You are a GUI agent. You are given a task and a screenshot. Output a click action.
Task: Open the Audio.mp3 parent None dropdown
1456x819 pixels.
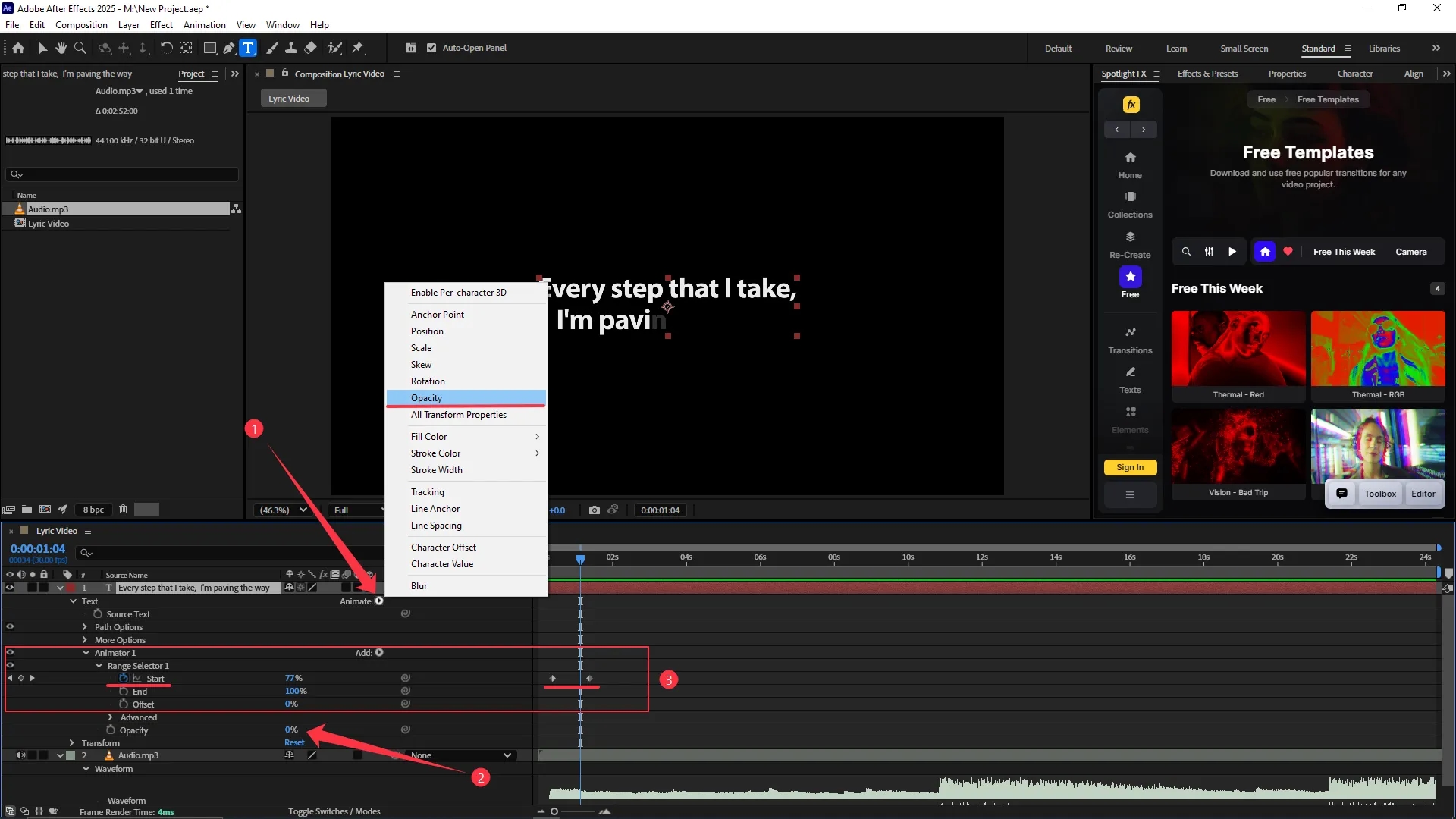pyautogui.click(x=461, y=755)
